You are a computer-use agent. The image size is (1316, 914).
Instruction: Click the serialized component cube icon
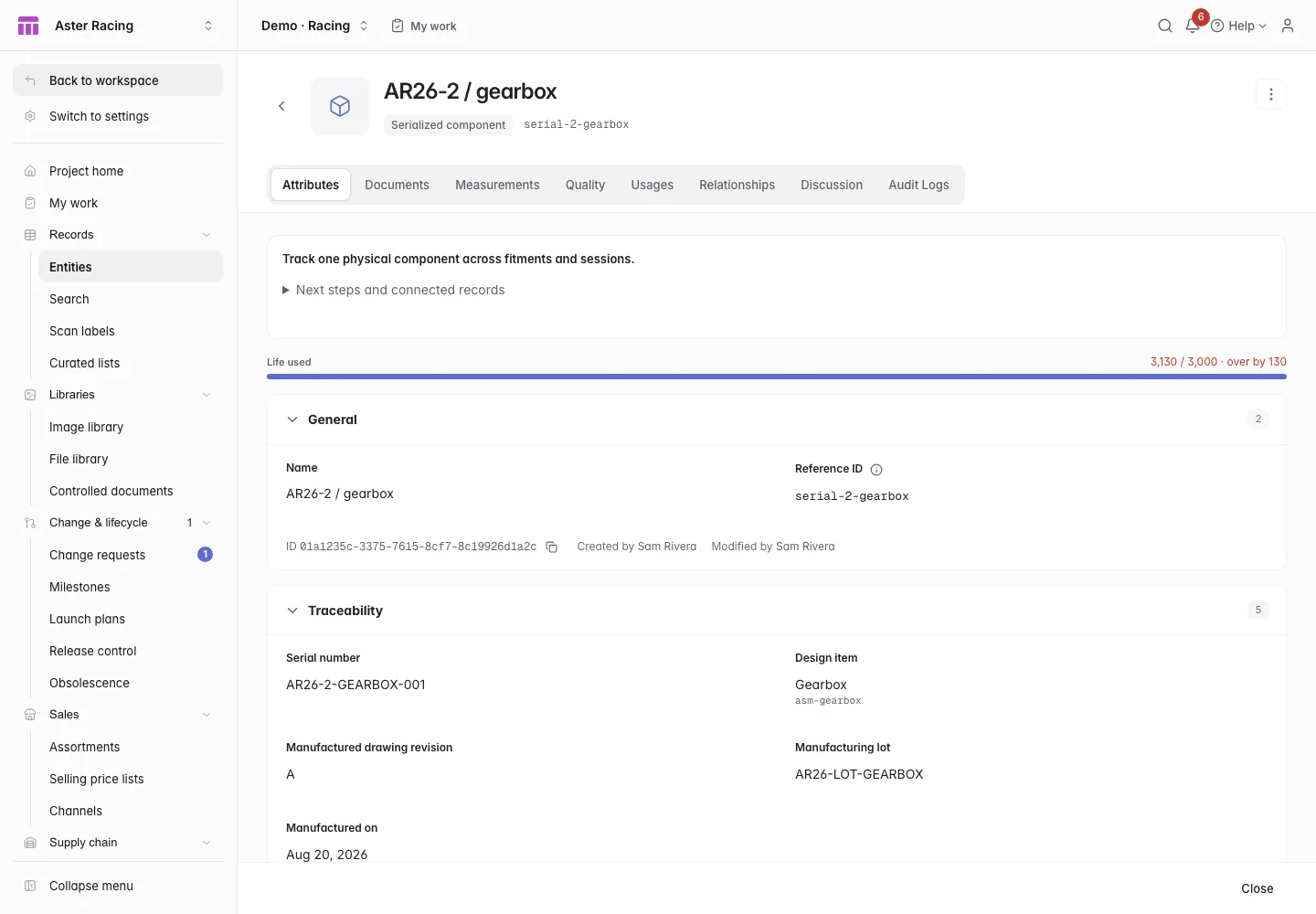[340, 106]
